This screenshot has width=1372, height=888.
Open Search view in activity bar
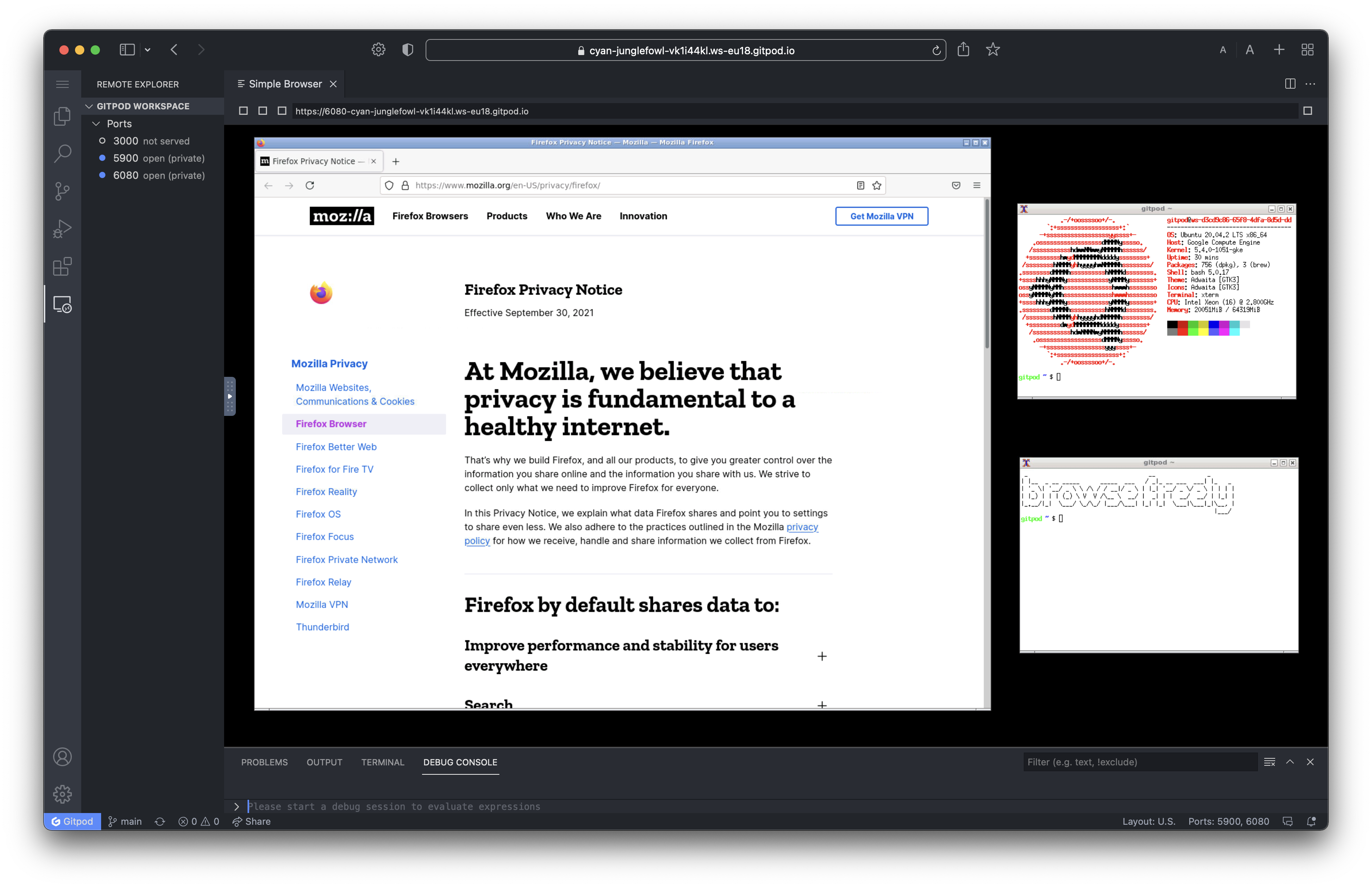(62, 153)
